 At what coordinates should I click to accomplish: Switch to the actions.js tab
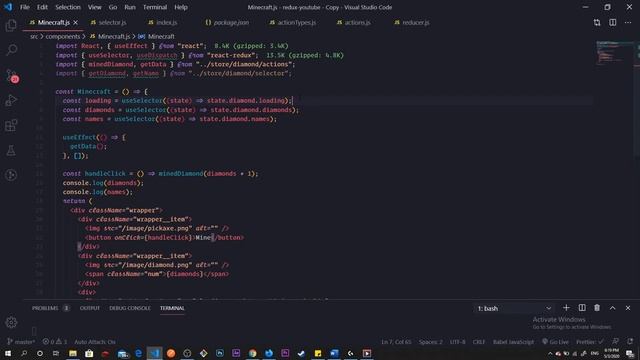354,22
